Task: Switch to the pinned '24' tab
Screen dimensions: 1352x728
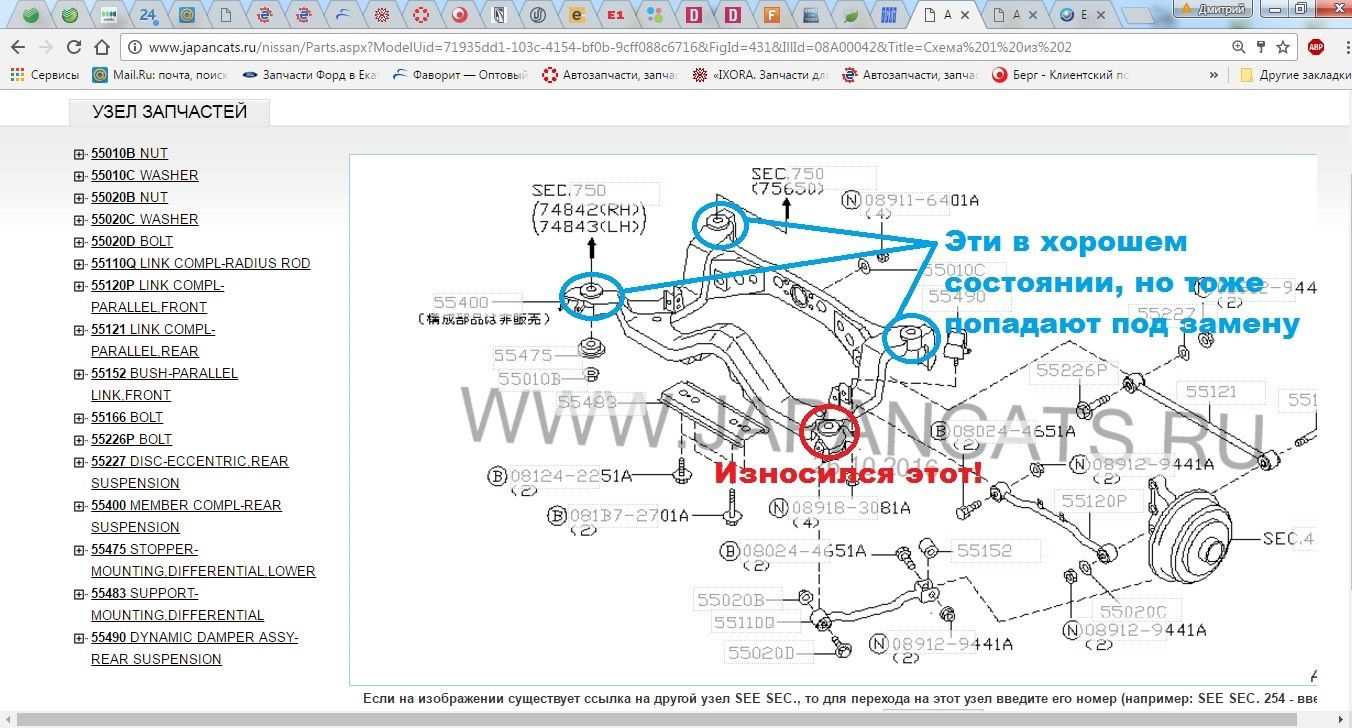Action: pyautogui.click(x=148, y=15)
